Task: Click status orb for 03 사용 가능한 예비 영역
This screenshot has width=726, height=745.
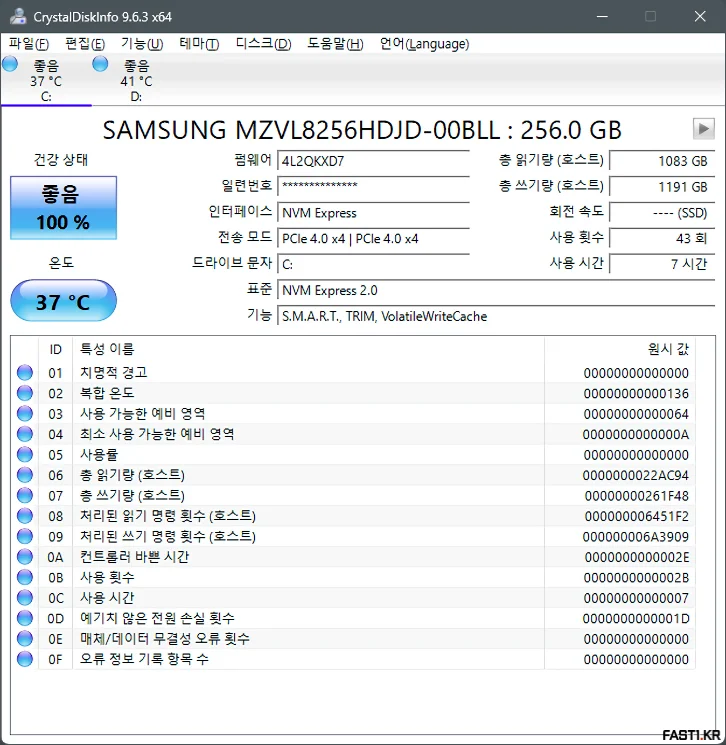Action: pos(25,413)
